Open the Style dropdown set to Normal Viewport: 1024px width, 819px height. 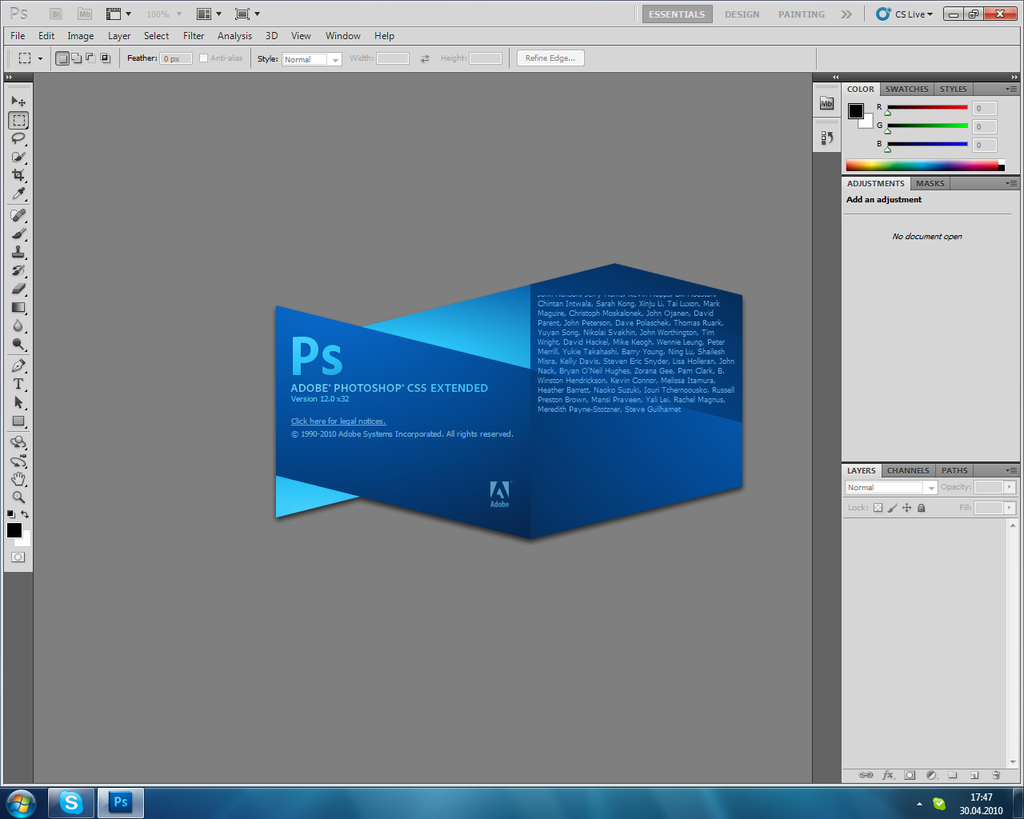[x=312, y=59]
